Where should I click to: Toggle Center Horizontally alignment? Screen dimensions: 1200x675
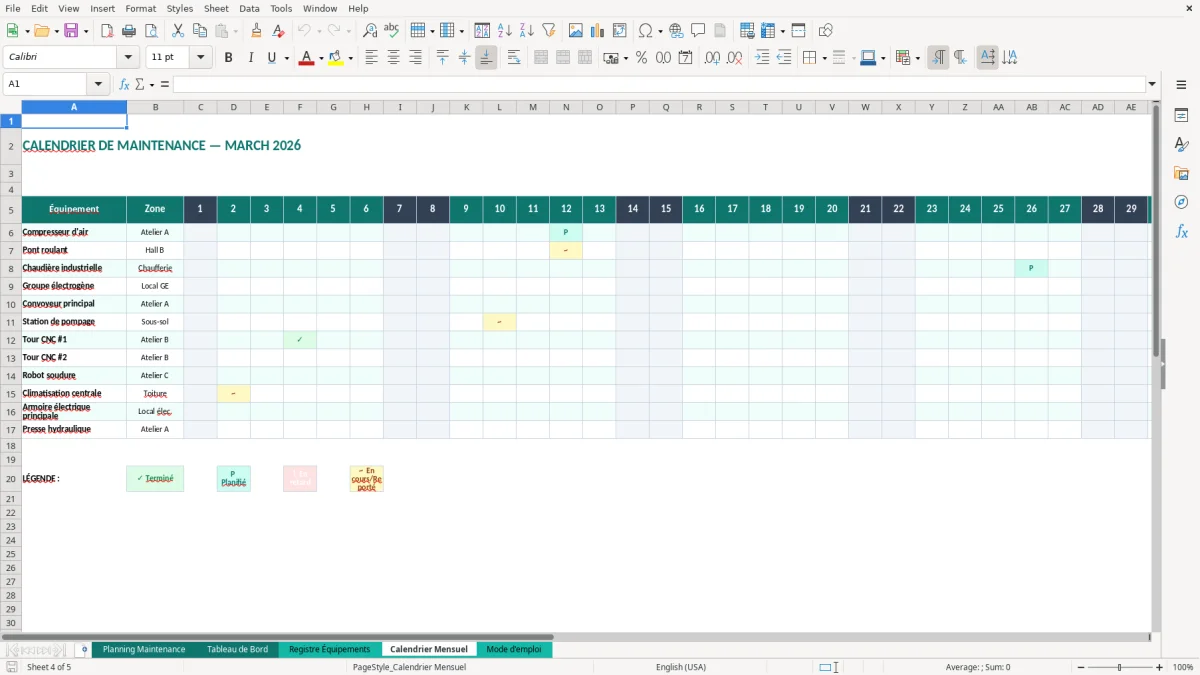click(393, 58)
